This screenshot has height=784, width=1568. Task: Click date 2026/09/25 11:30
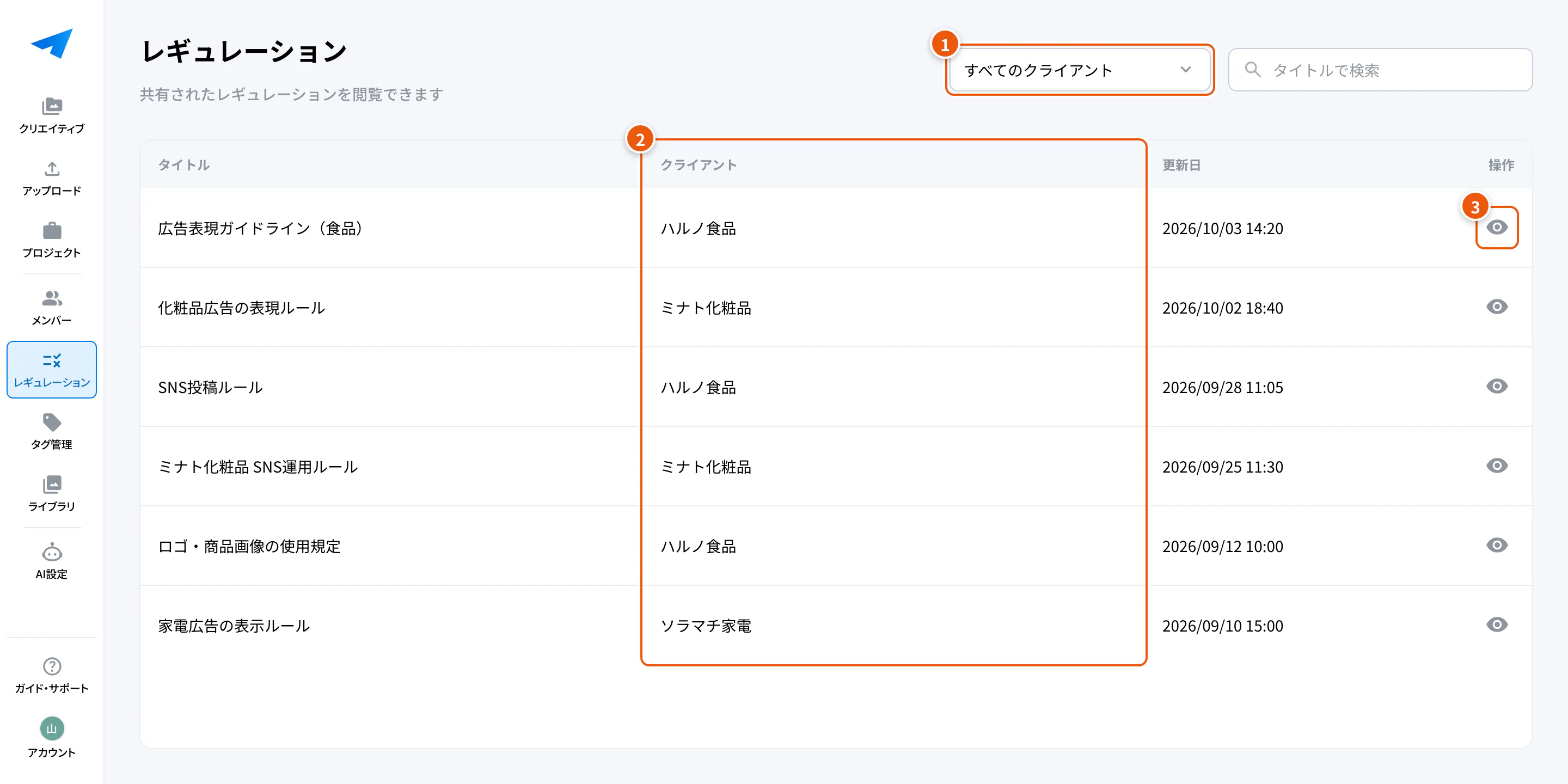(1222, 467)
